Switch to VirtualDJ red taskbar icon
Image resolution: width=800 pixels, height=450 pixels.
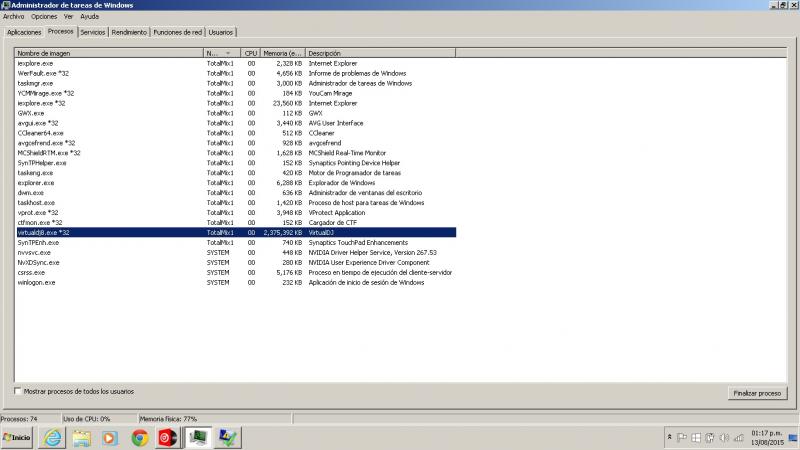pos(168,438)
